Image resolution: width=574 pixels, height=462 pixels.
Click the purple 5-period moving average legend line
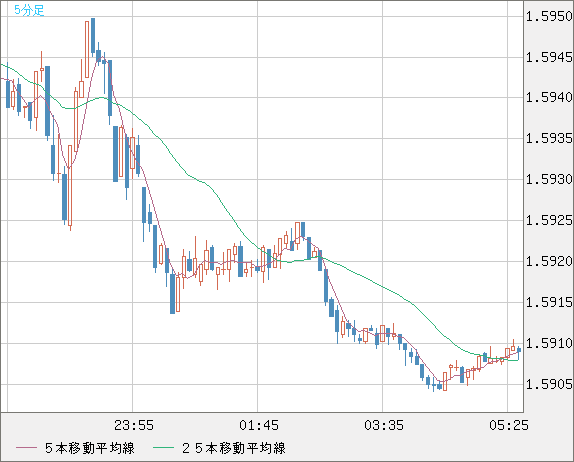27,448
